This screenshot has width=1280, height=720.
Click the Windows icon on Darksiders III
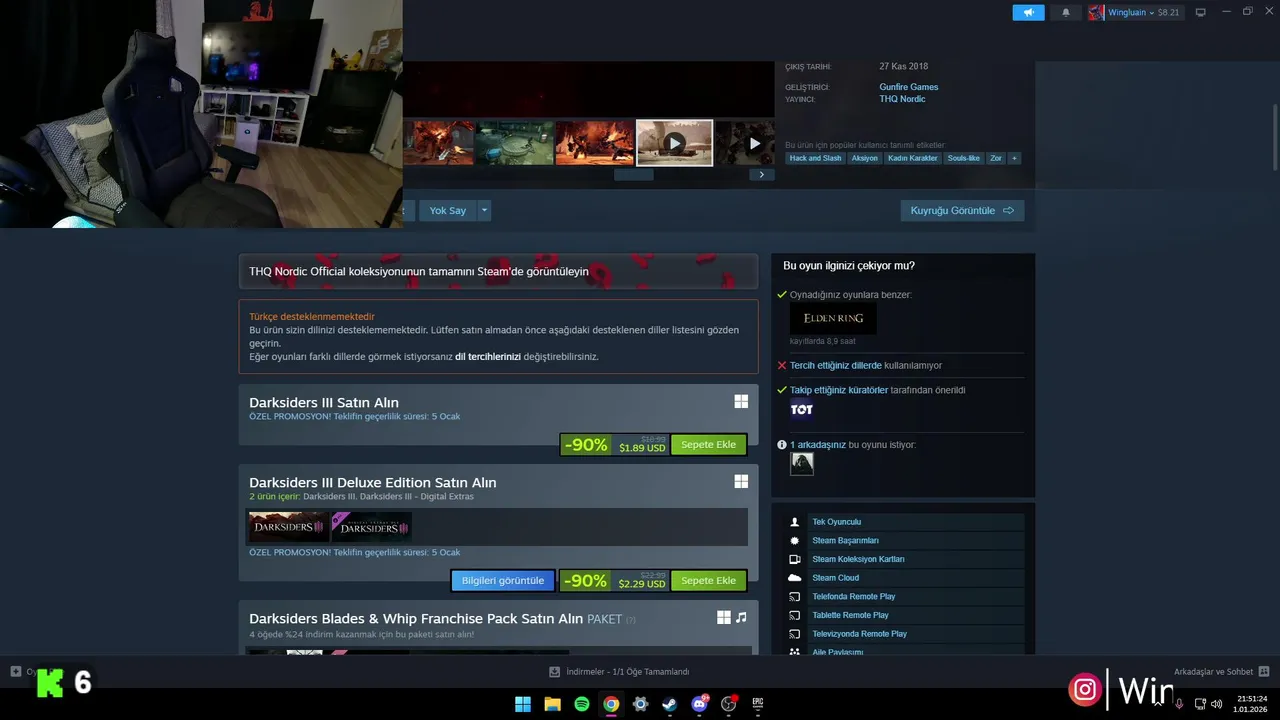point(741,401)
